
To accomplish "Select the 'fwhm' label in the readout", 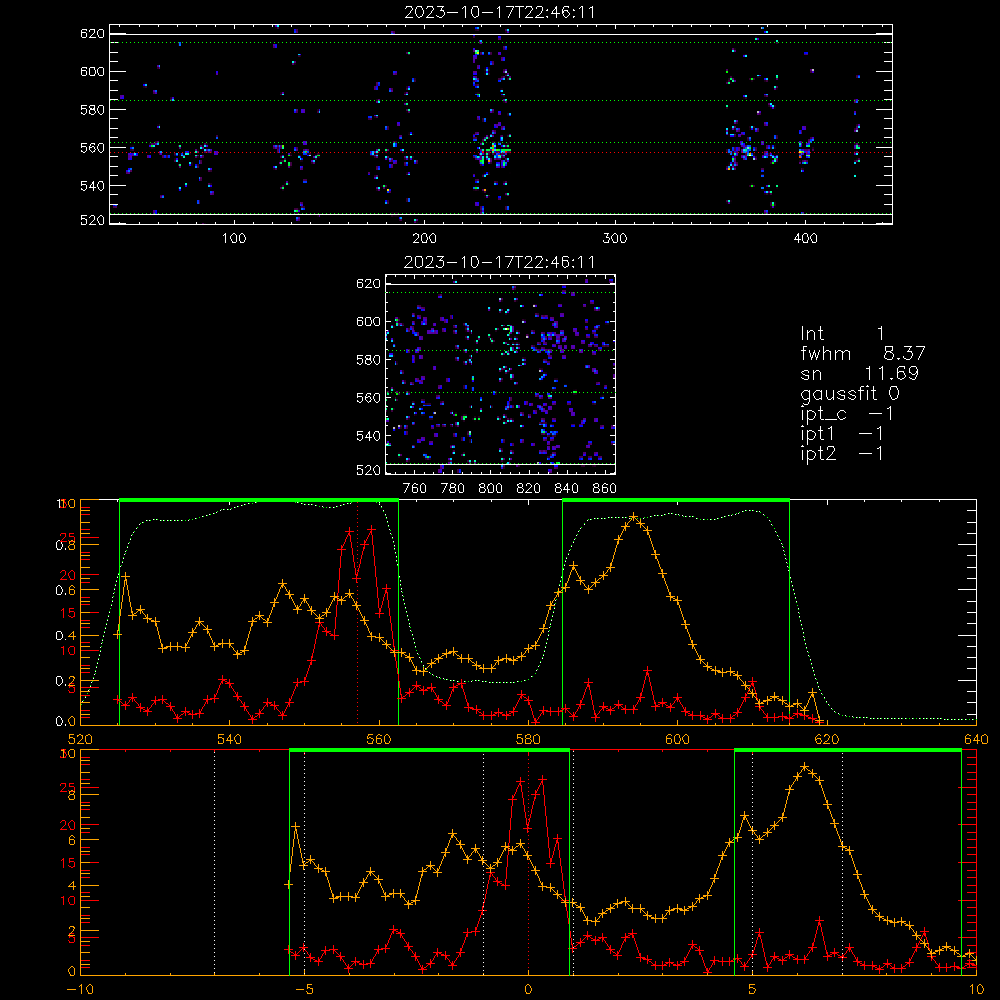I will click(x=825, y=353).
